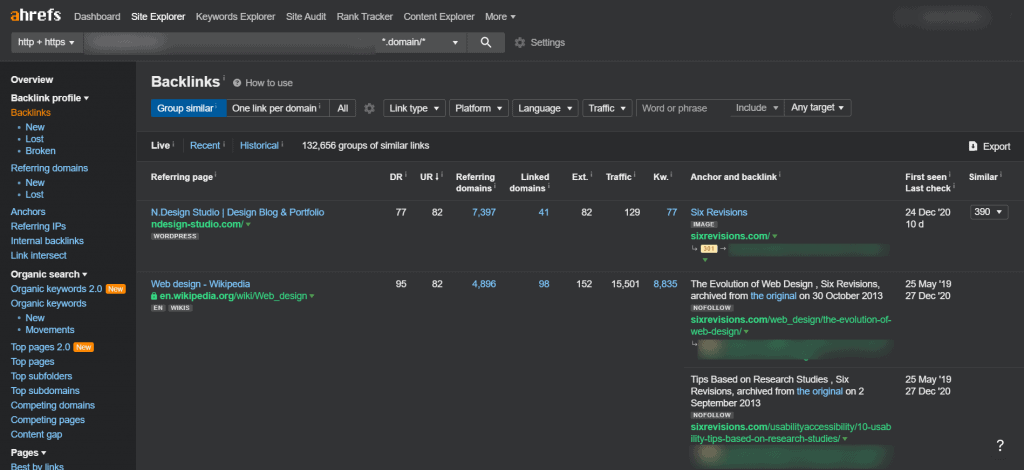Open Settings gear next to search
The image size is (1024, 470).
tap(520, 42)
